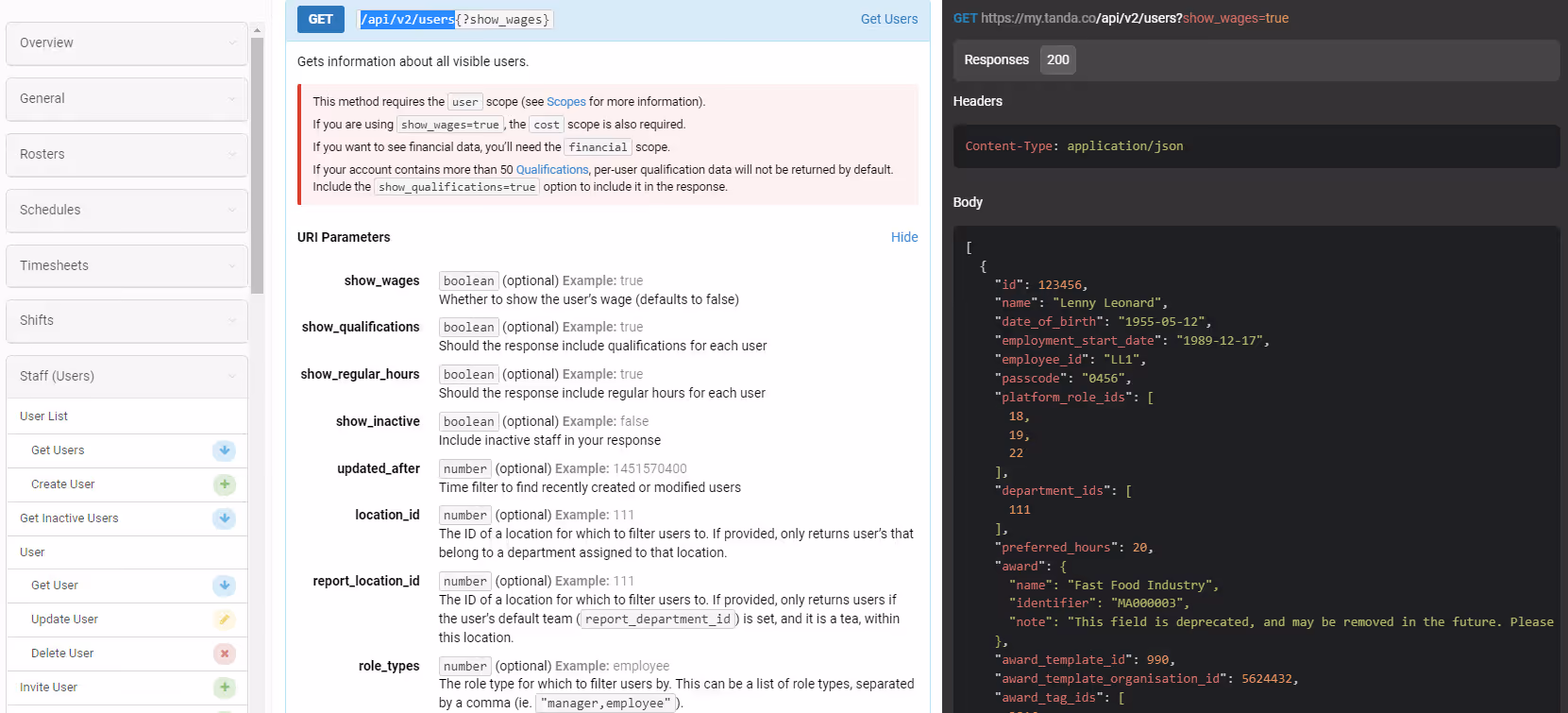Click the Get Users heading link
The width and height of the screenshot is (1568, 713).
(x=888, y=19)
